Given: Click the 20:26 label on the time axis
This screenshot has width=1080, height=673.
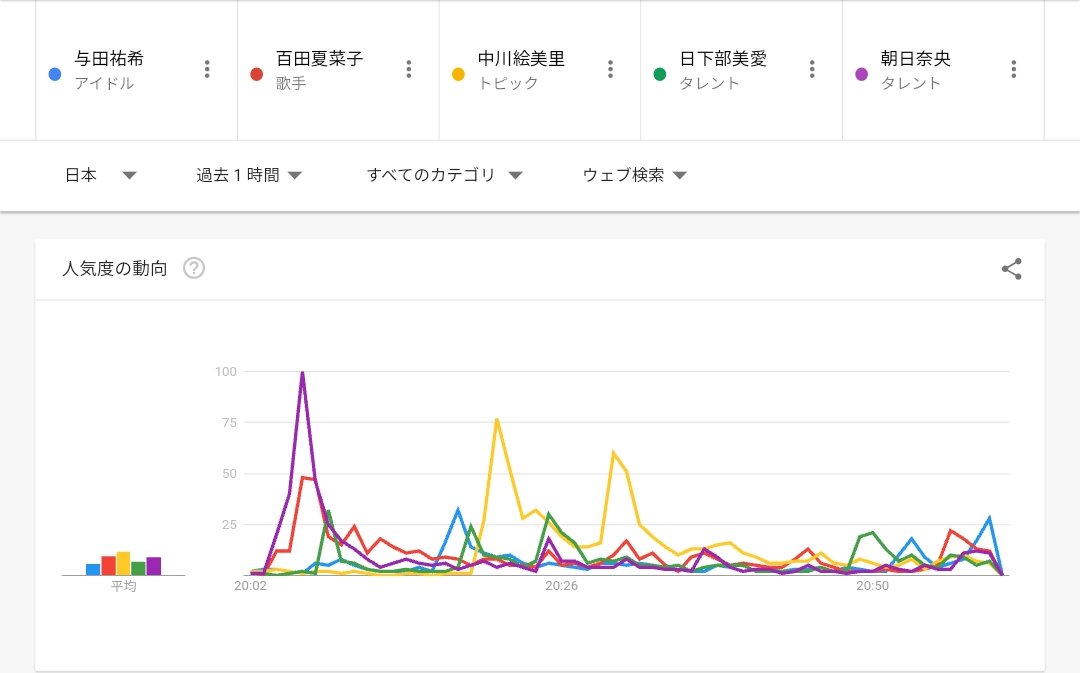Looking at the screenshot, I should click(561, 586).
